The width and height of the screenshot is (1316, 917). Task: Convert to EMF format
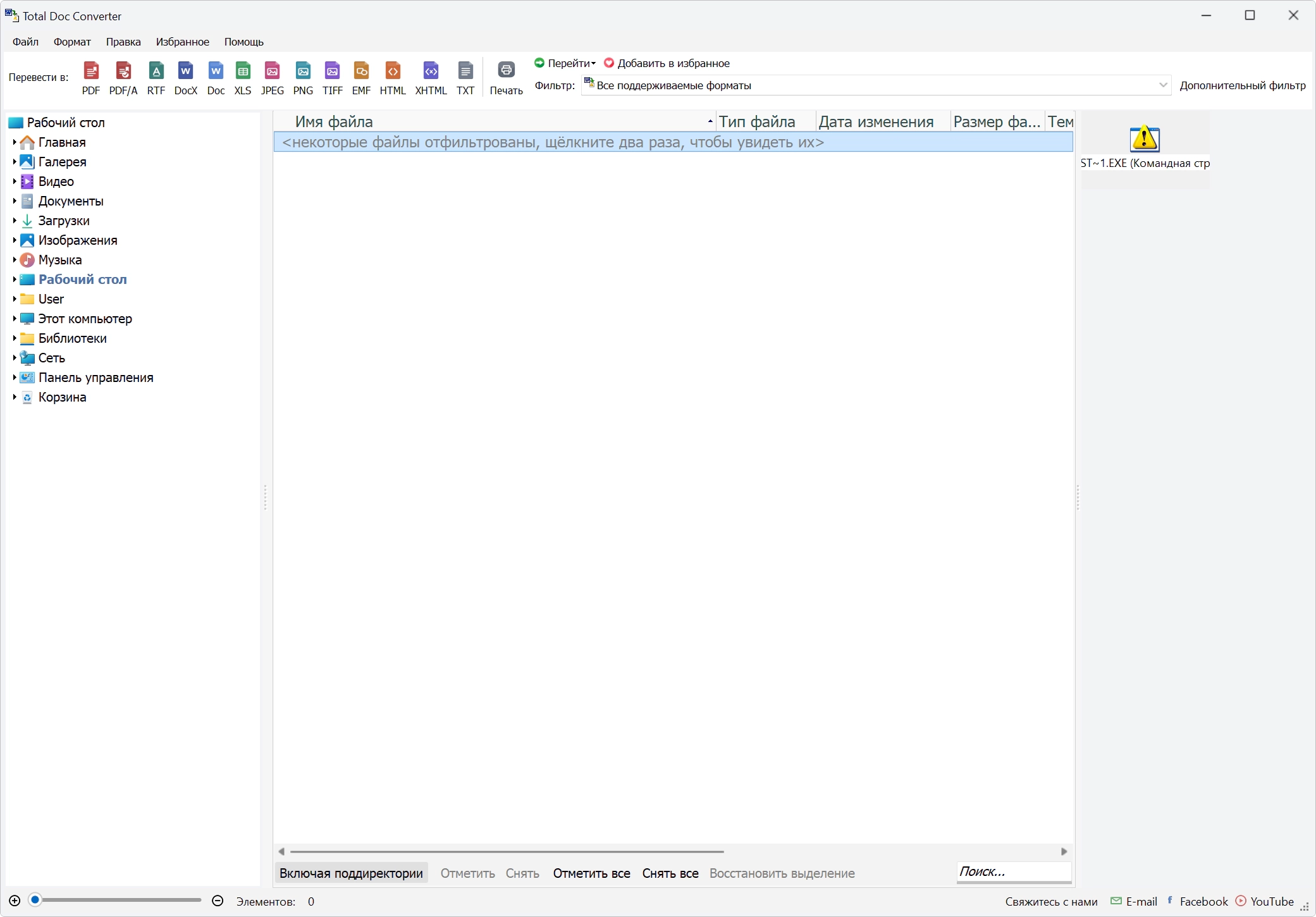tap(362, 78)
